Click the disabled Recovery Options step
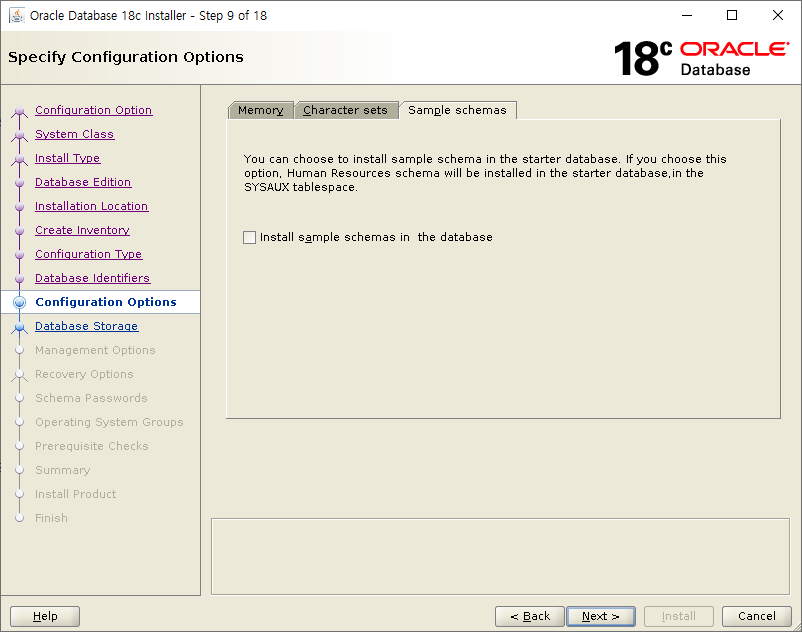The height and width of the screenshot is (632, 802). coord(84,374)
